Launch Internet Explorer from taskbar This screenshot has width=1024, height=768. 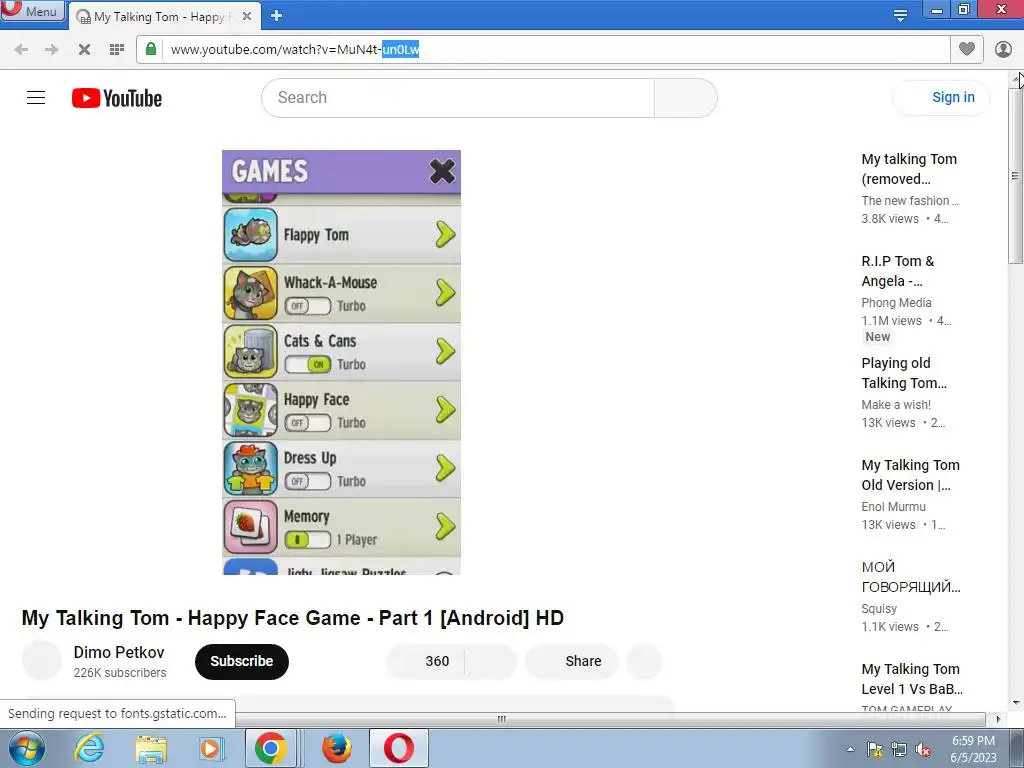point(89,748)
